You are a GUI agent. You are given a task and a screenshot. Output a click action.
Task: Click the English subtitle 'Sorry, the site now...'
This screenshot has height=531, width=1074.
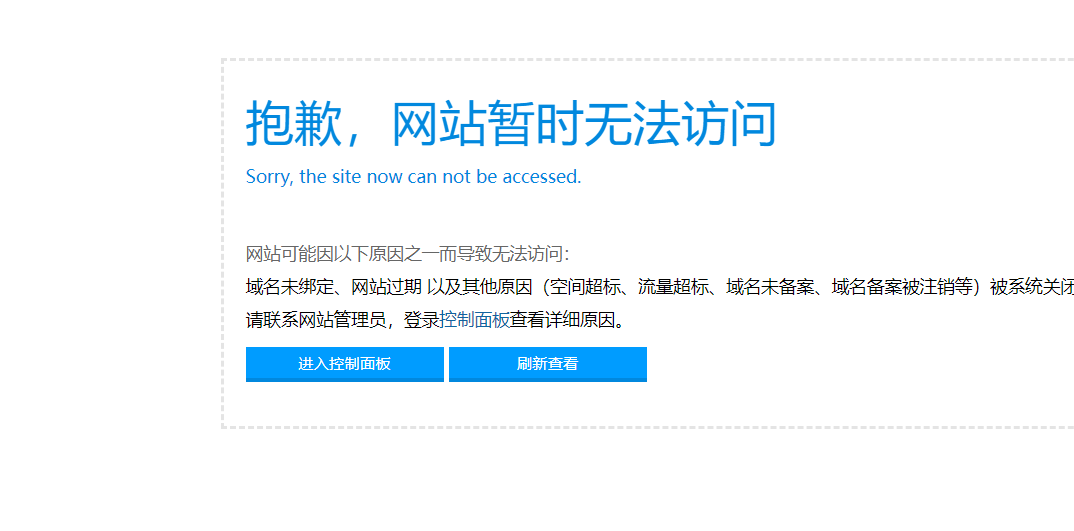click(x=413, y=177)
